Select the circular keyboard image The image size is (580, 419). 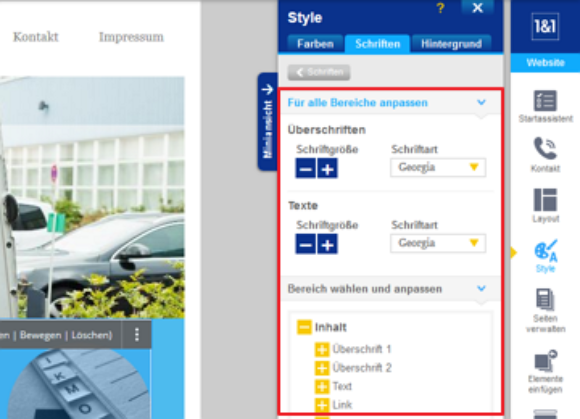pos(79,384)
